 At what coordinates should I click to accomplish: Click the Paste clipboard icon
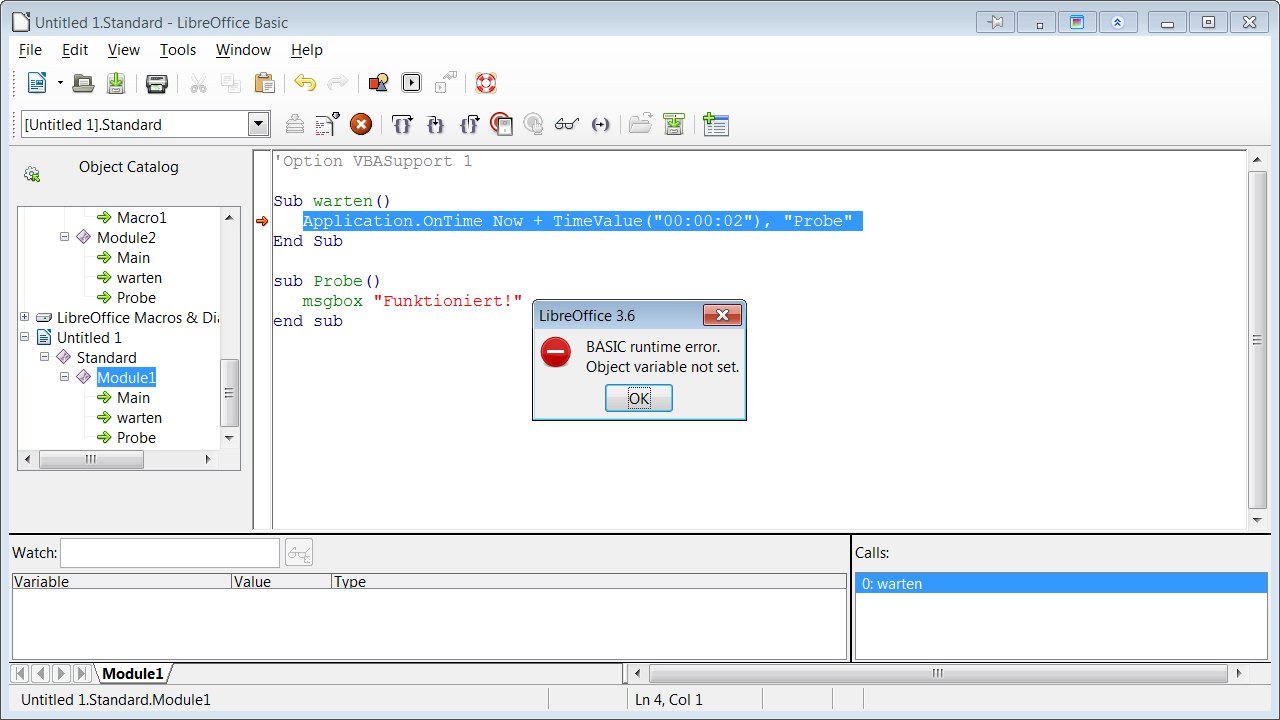264,83
